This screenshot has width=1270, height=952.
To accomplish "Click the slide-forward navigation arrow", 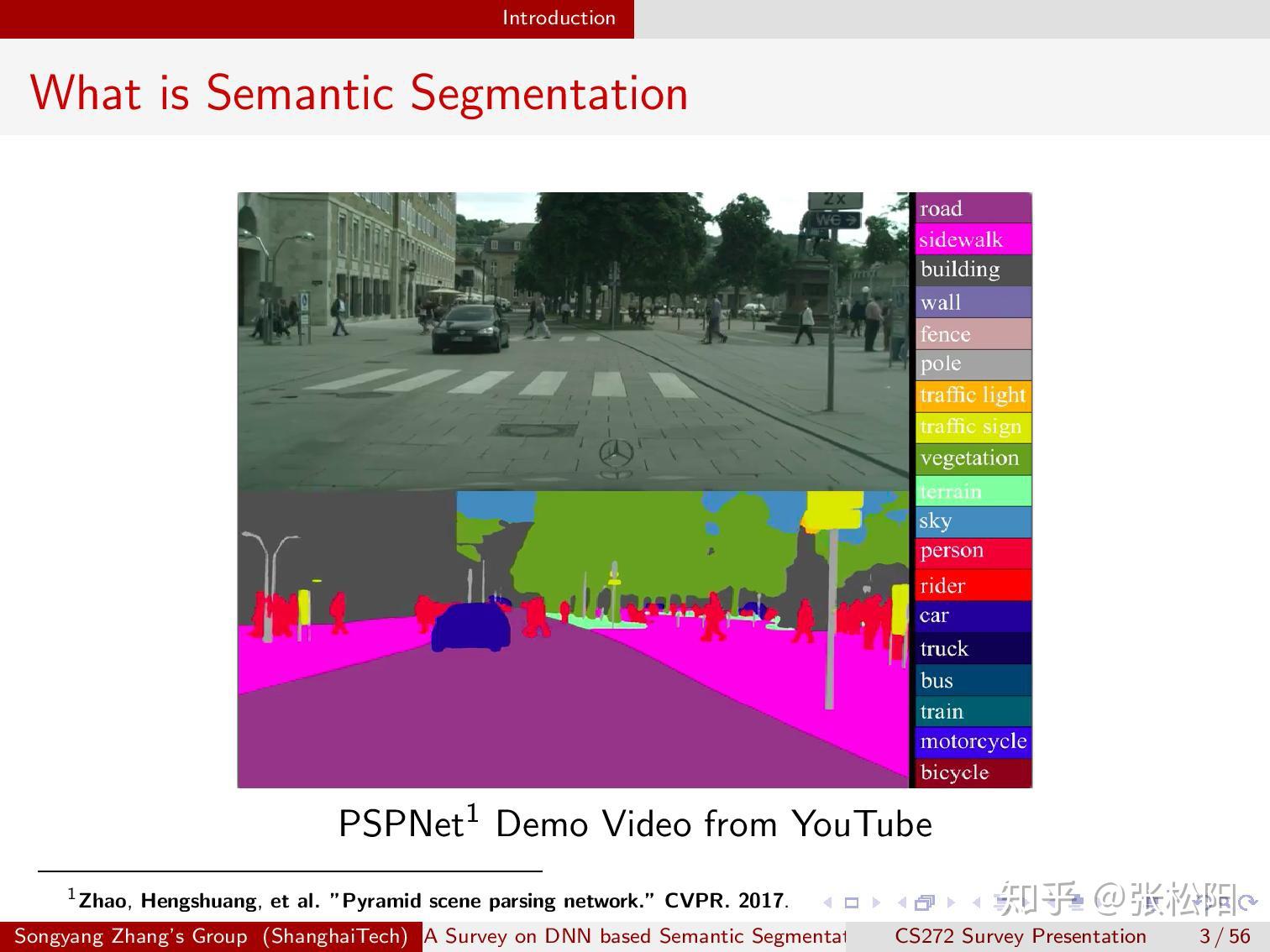I will (x=875, y=902).
